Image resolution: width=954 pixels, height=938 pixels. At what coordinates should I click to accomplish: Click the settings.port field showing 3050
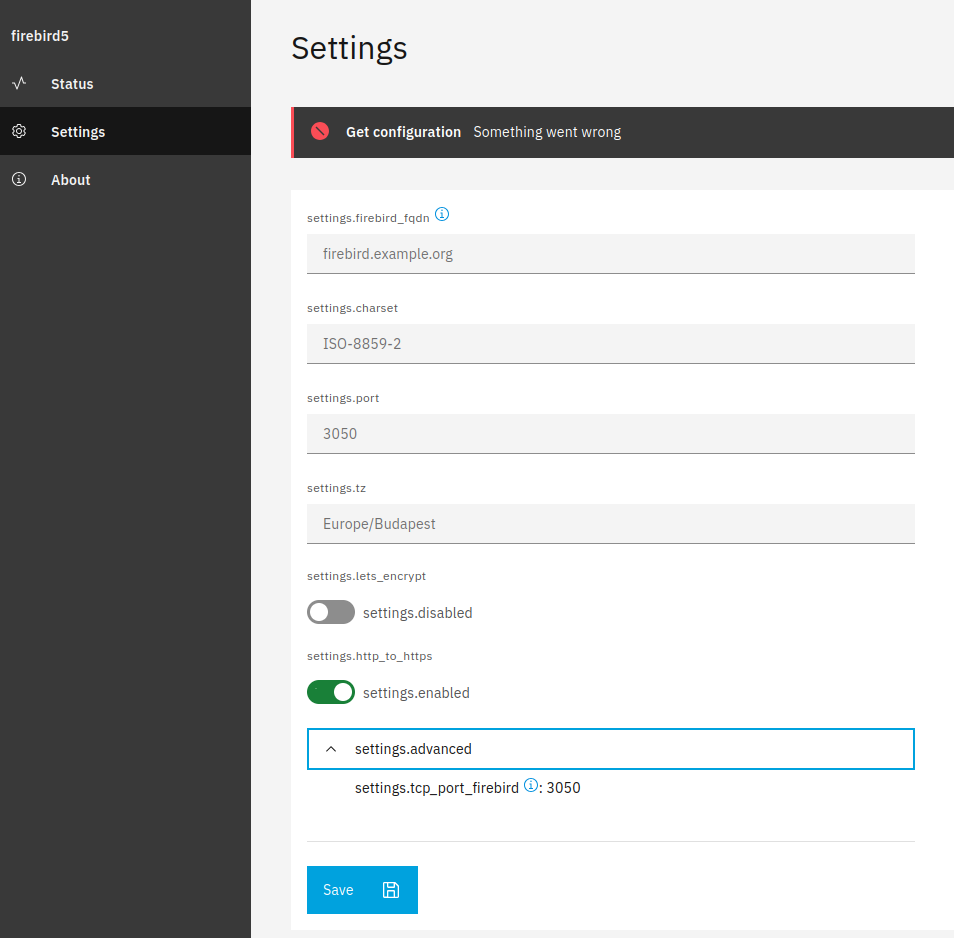coord(610,434)
